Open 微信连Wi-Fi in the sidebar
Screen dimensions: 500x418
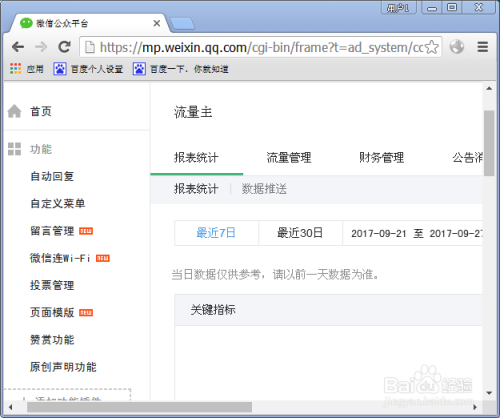(60, 258)
